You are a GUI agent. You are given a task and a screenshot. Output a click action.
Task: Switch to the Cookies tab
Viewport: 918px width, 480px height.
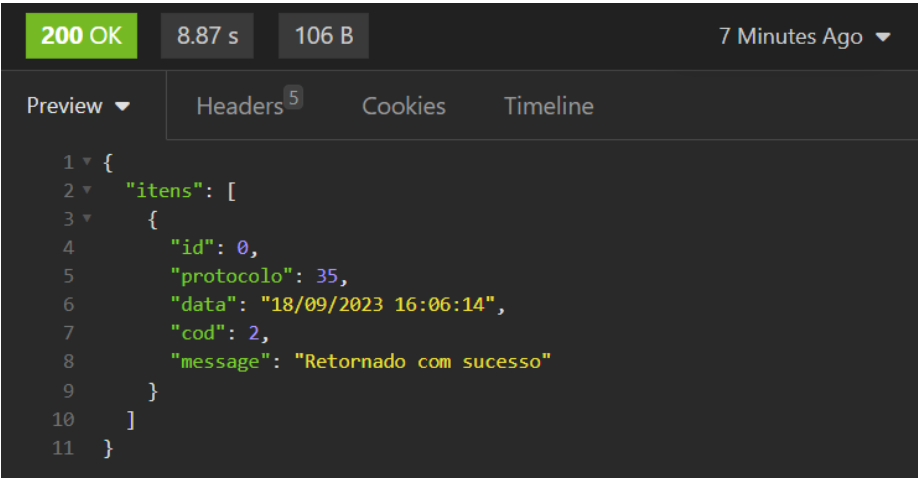click(404, 106)
